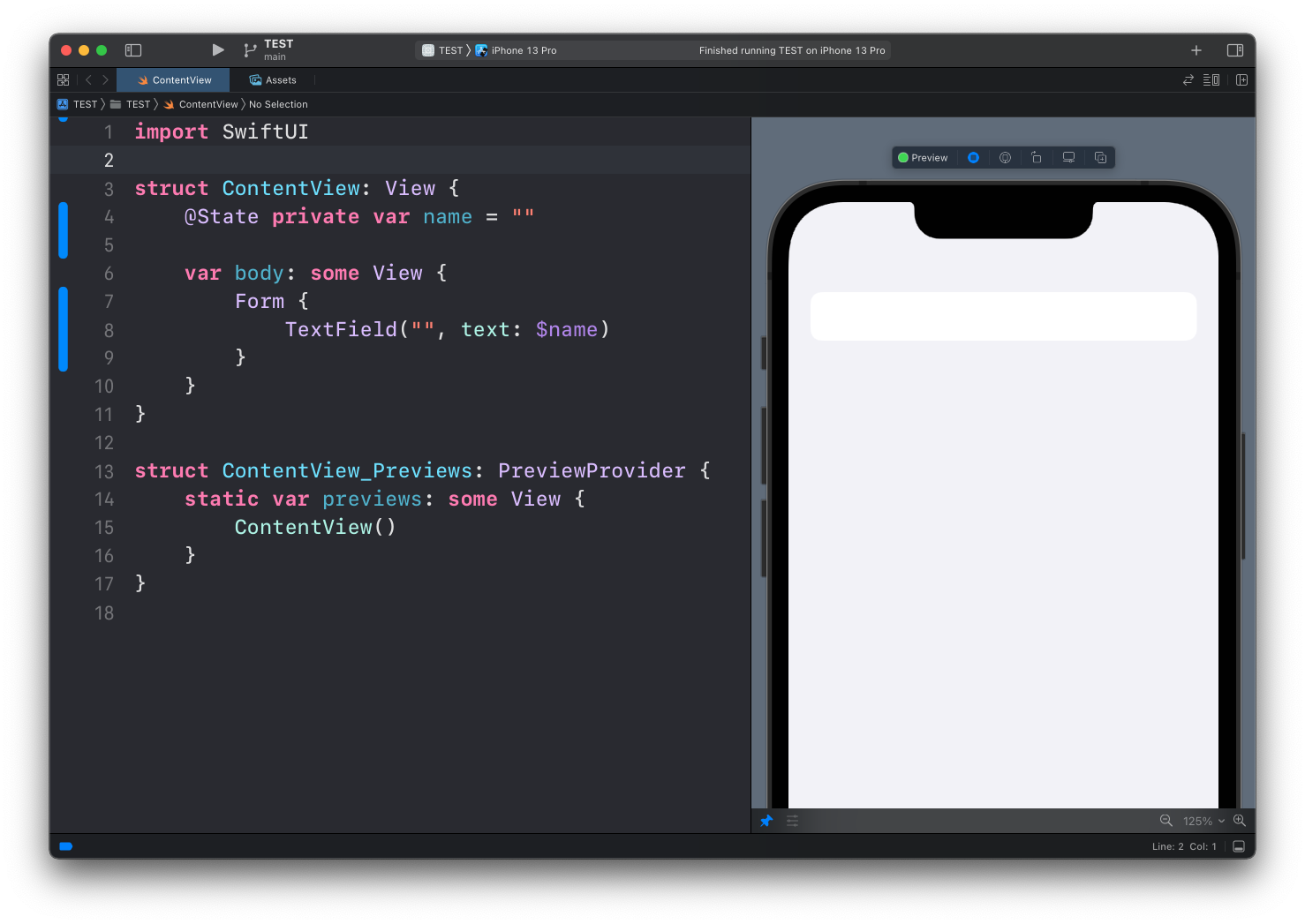The image size is (1305, 924).
Task: Select Live Preview mode in canvas toolbar
Action: [973, 157]
